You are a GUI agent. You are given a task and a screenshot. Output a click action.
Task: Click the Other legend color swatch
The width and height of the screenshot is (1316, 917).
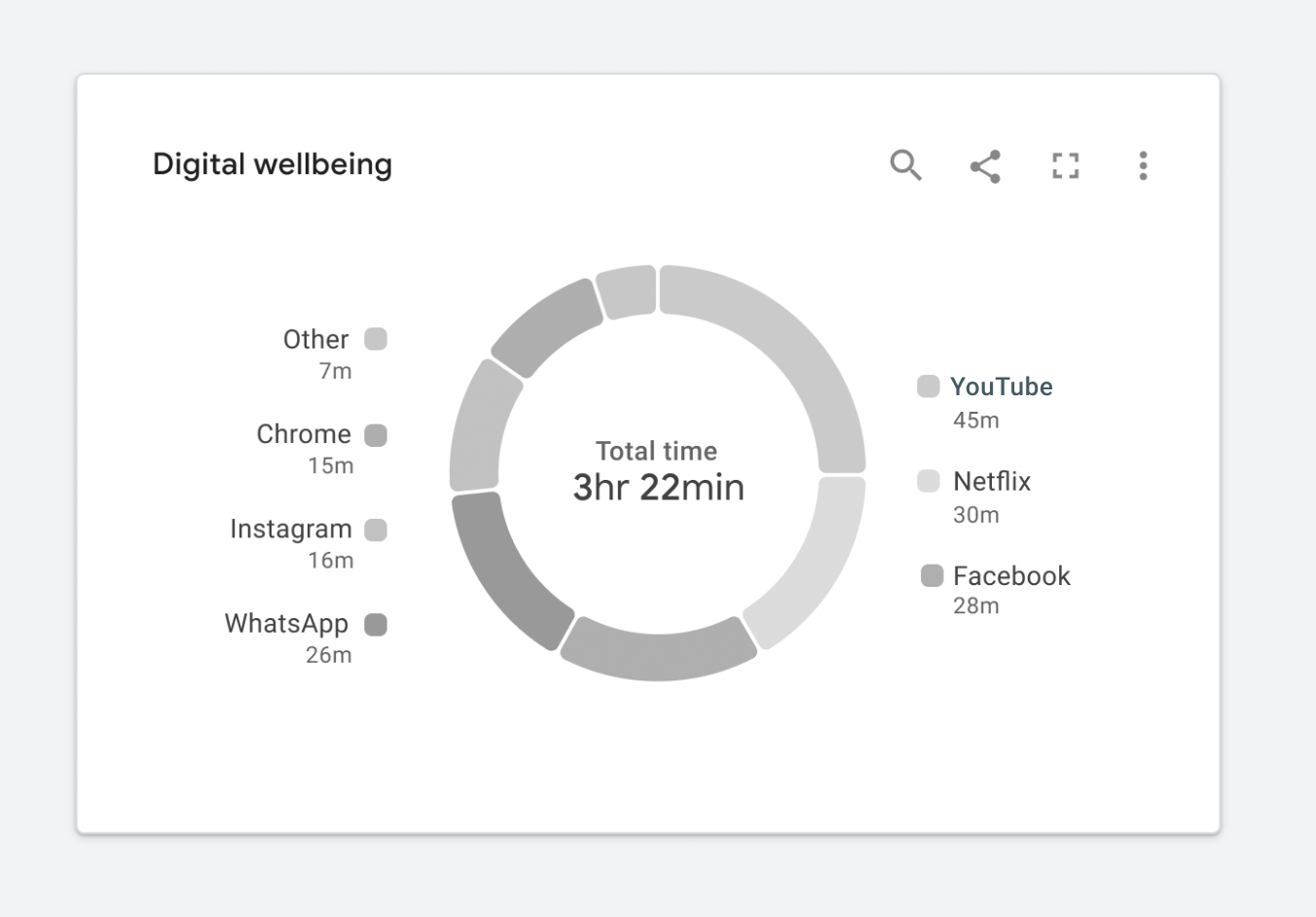click(376, 339)
